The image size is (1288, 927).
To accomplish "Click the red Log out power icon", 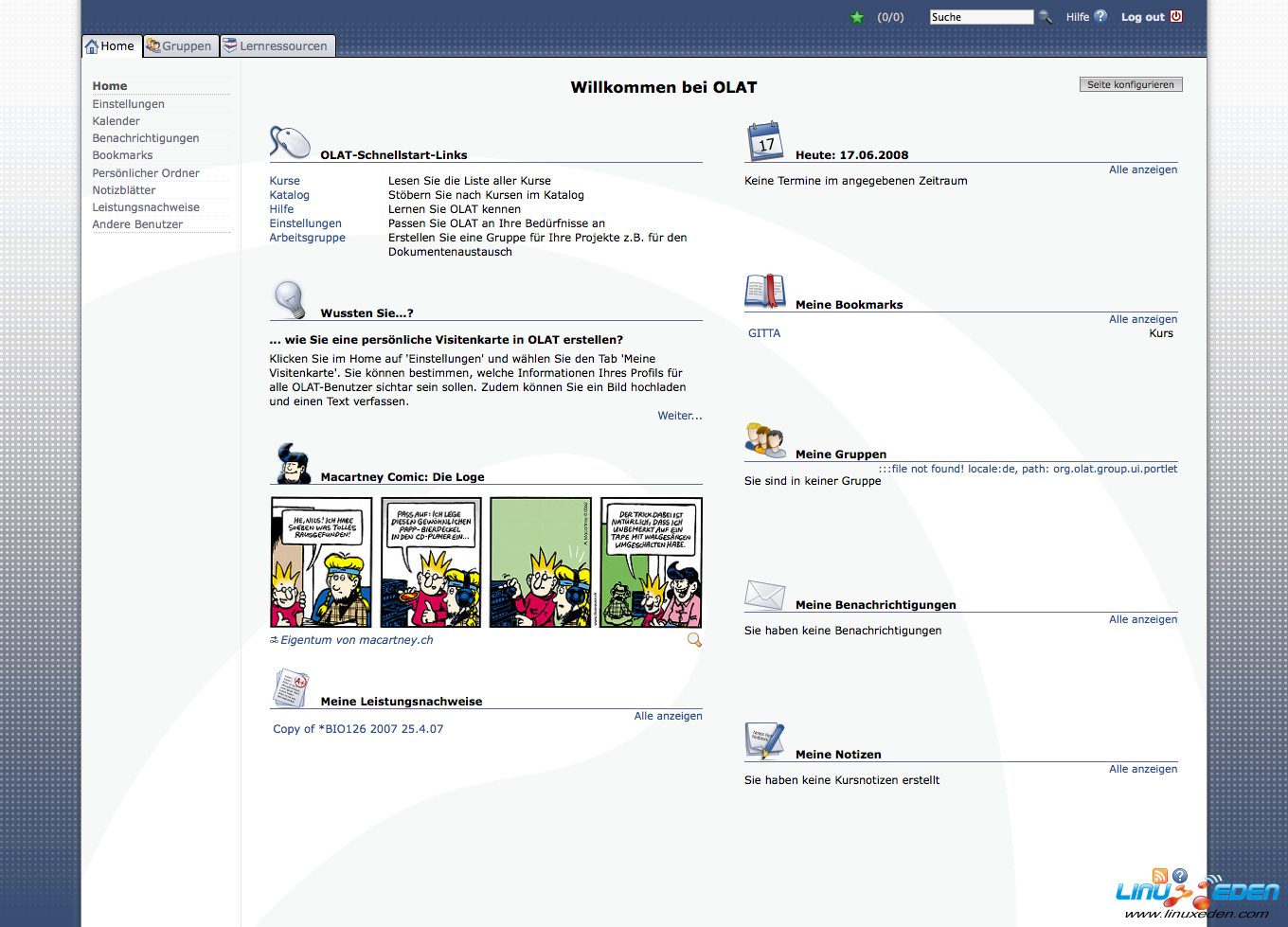I will (1176, 16).
